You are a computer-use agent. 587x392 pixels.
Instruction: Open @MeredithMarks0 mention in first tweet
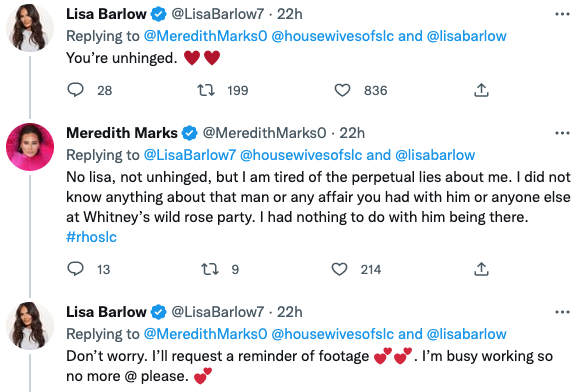(x=206, y=36)
